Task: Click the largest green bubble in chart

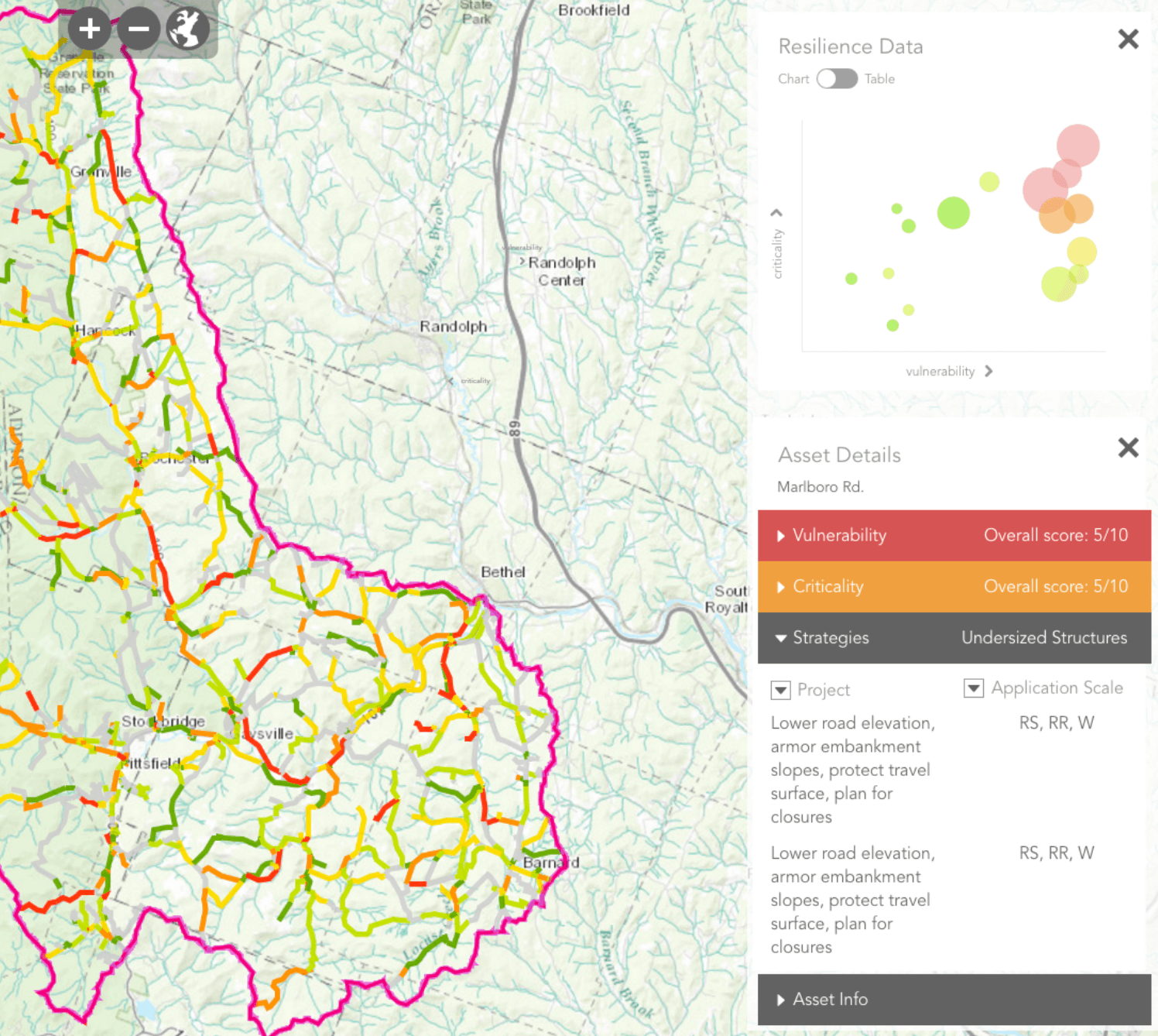Action: [953, 213]
